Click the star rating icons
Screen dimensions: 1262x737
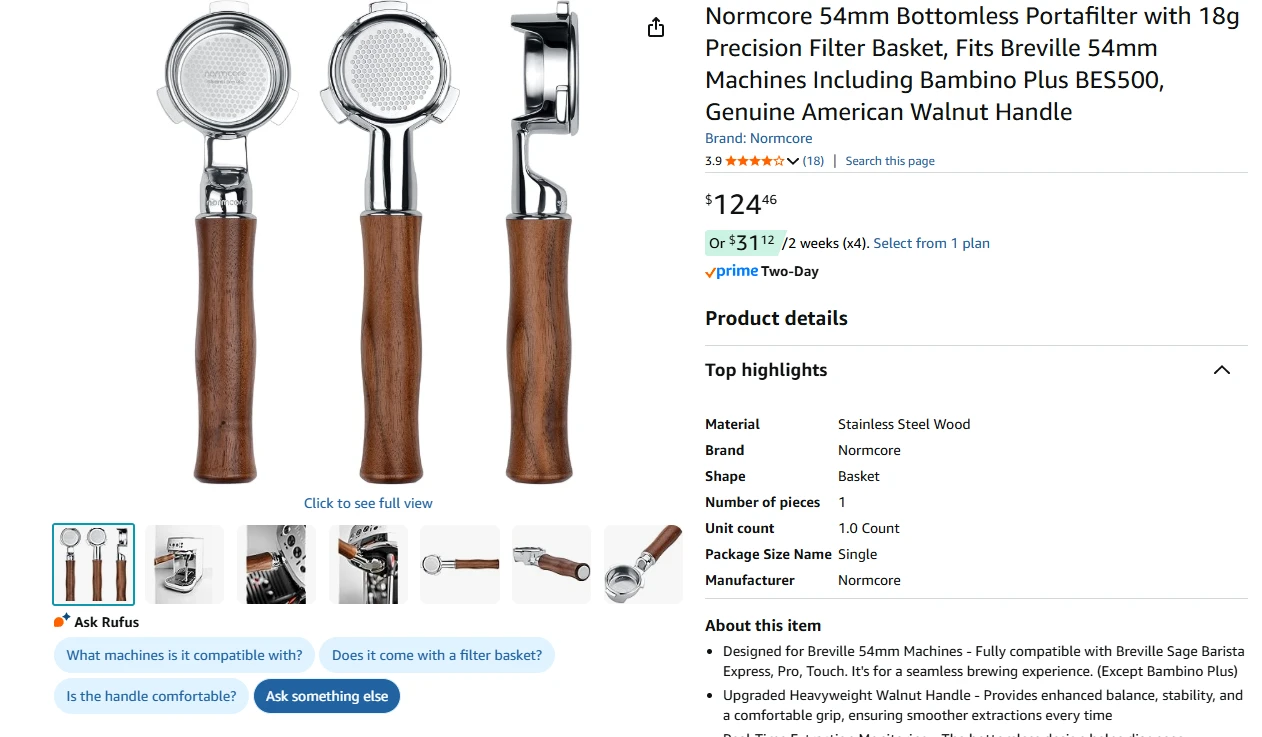tap(755, 161)
